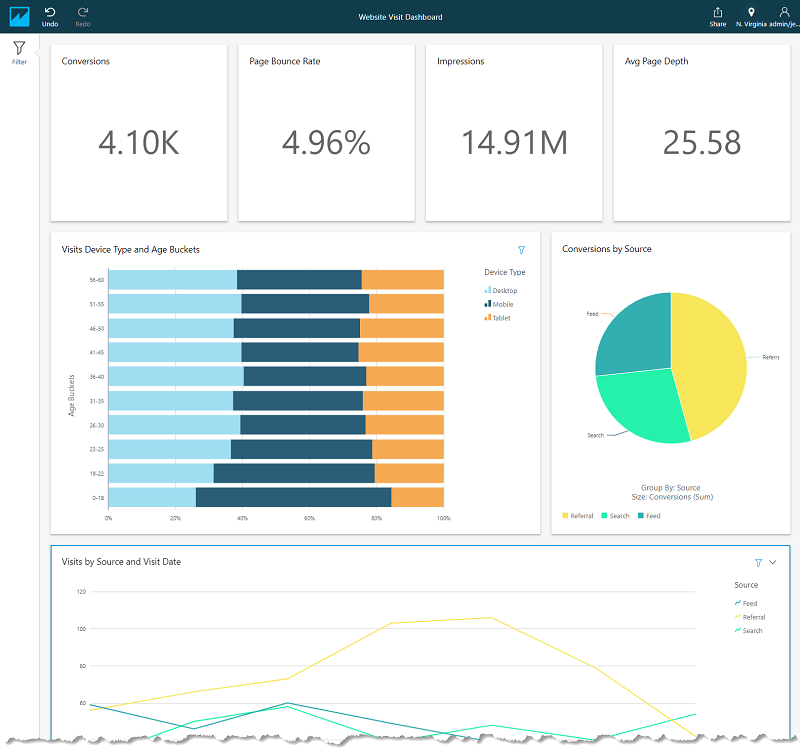The image size is (800, 749).
Task: Click the QuickSight logo icon
Action: click(19, 17)
